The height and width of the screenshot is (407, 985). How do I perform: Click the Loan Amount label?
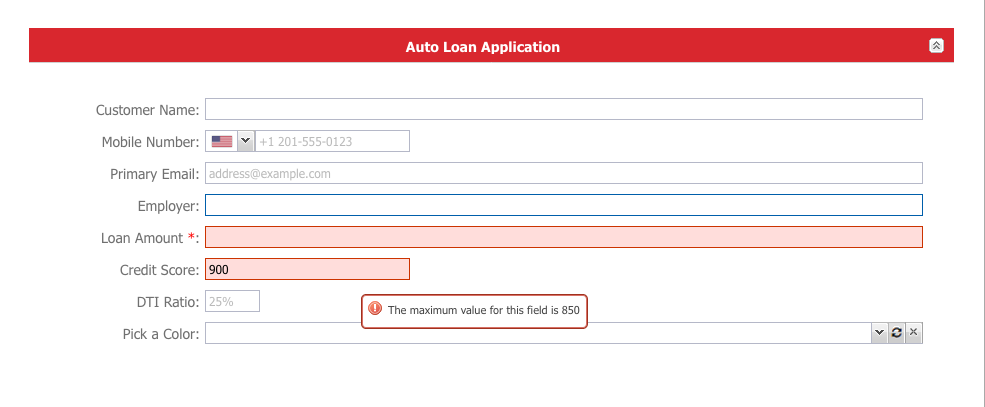point(150,238)
